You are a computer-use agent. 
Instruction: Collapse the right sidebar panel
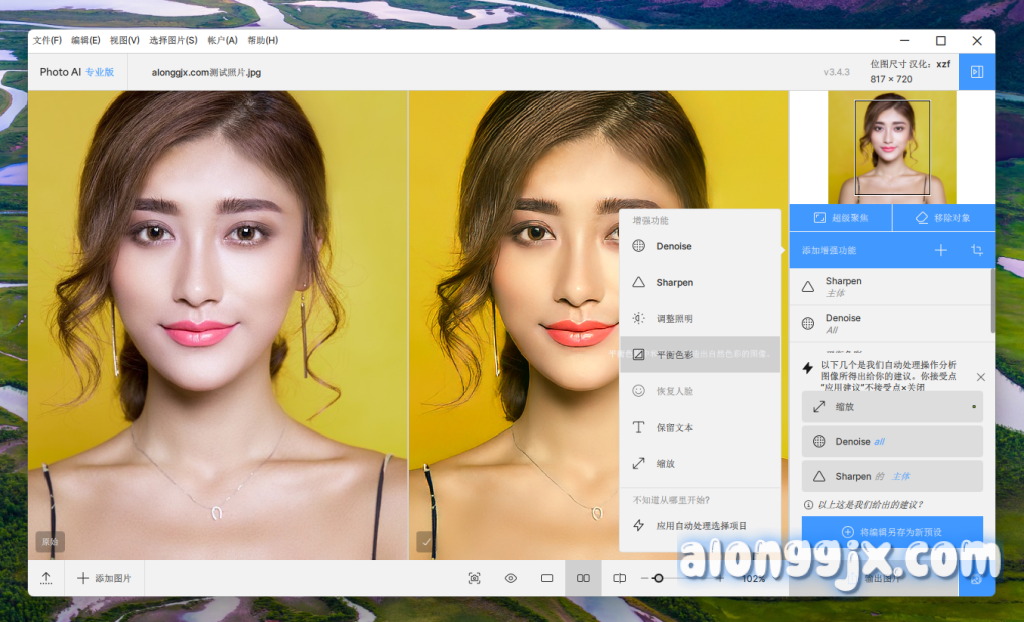tap(977, 72)
